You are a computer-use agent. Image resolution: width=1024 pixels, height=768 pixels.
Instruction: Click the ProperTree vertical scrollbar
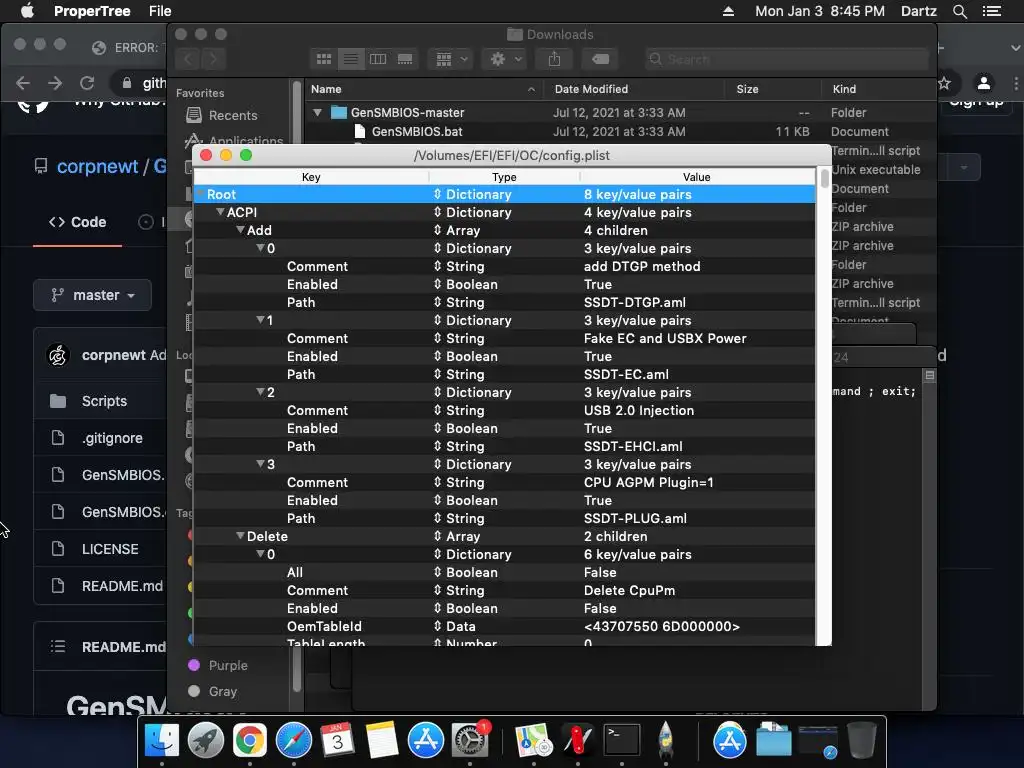[x=824, y=178]
